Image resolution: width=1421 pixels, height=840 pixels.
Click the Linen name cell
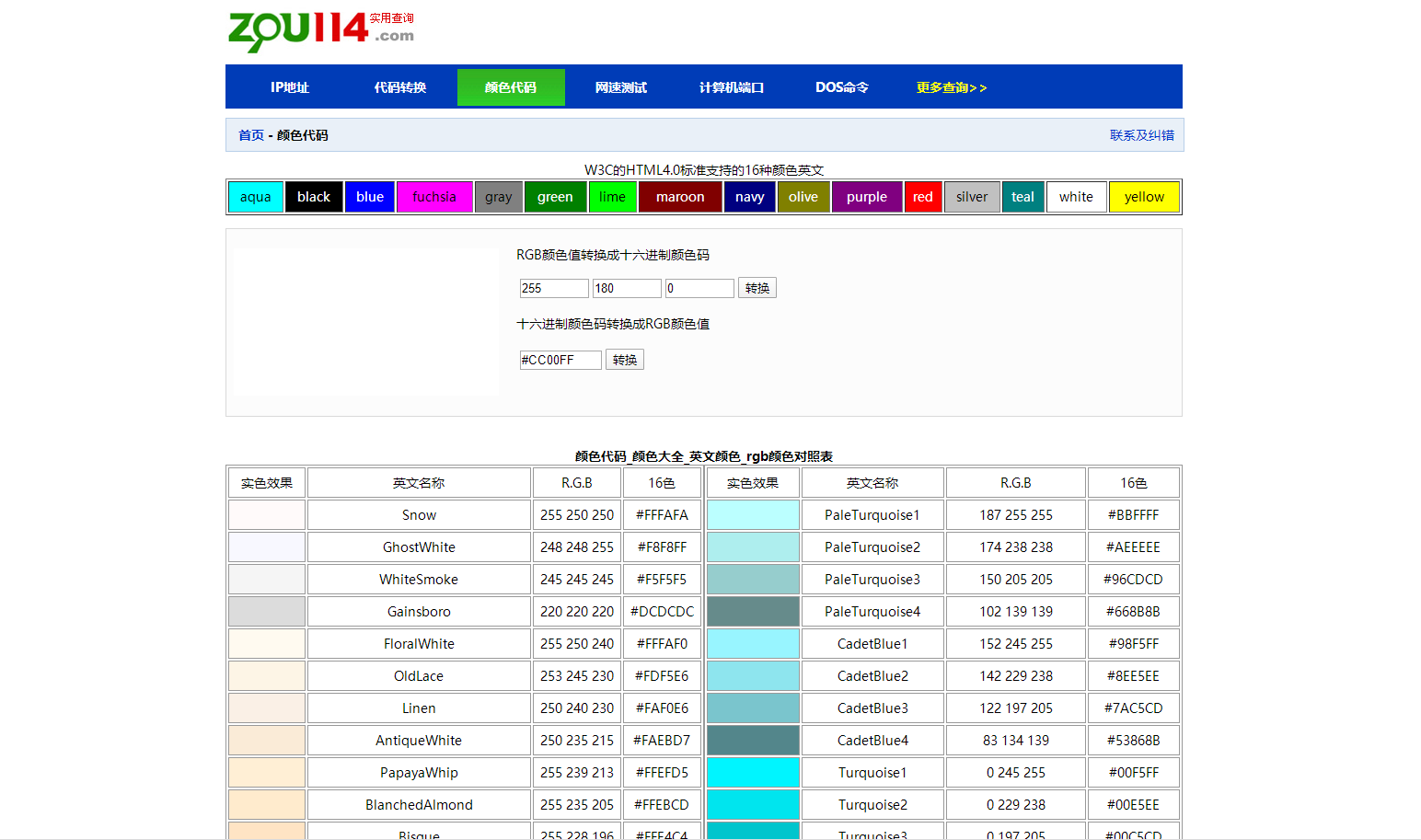pyautogui.click(x=419, y=708)
